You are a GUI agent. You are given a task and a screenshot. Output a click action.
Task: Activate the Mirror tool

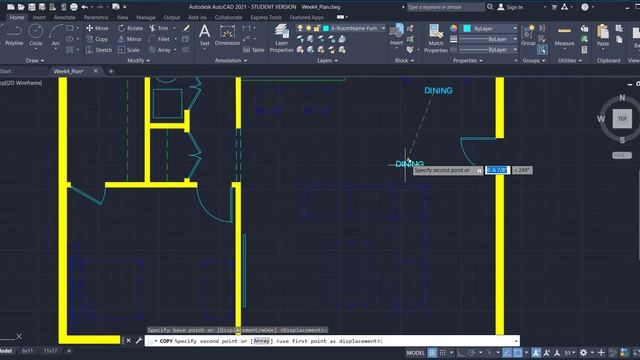pos(130,39)
